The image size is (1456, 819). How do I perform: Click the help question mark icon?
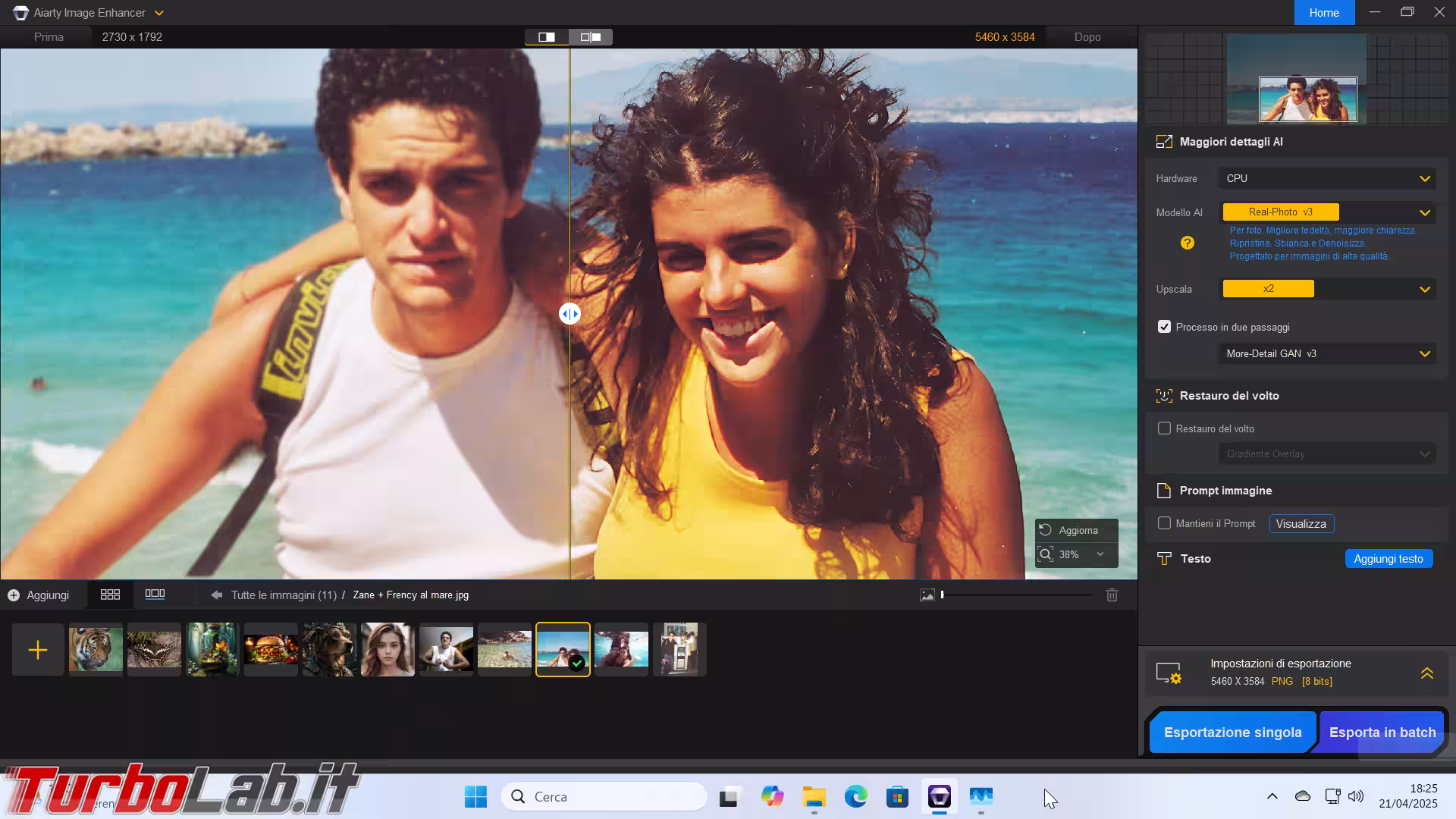(1188, 243)
